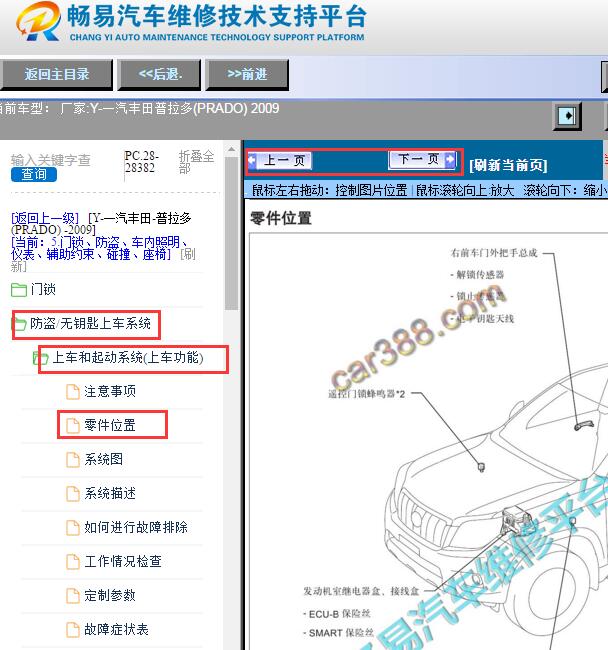Click the 零件位置 page icon
Viewport: 608px width, 650px height.
(x=73, y=426)
